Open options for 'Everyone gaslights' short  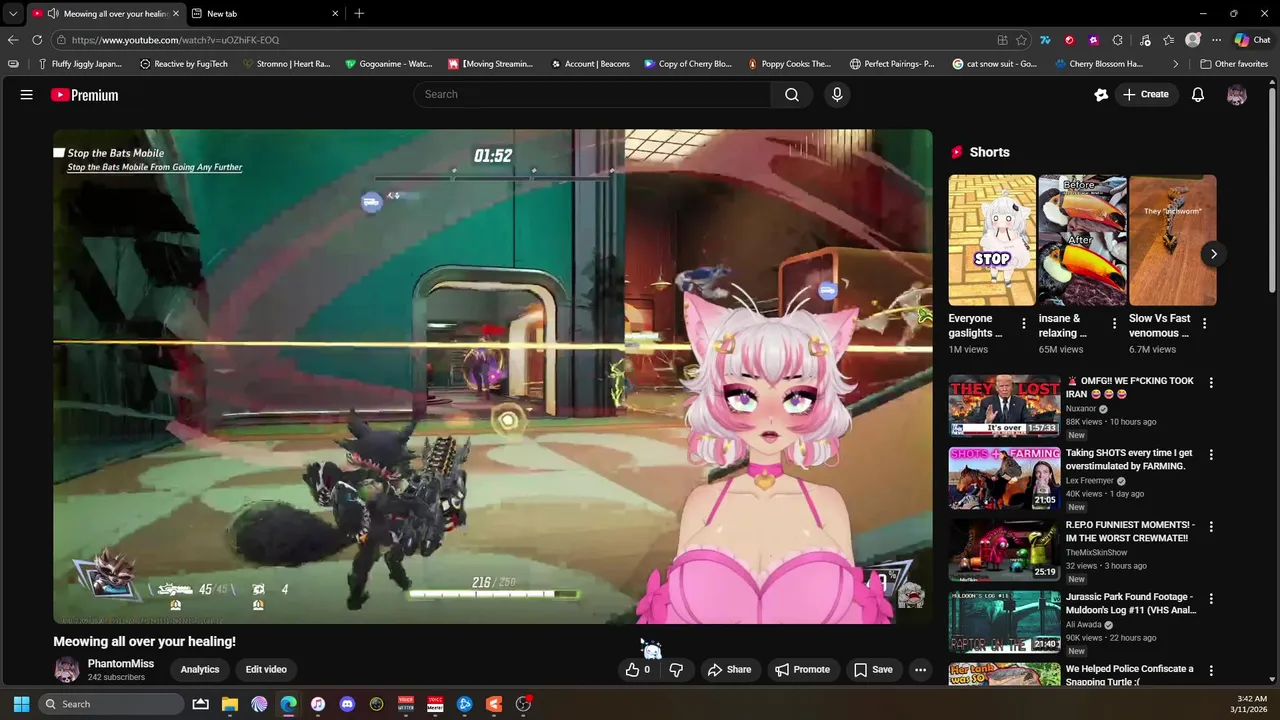click(1023, 324)
